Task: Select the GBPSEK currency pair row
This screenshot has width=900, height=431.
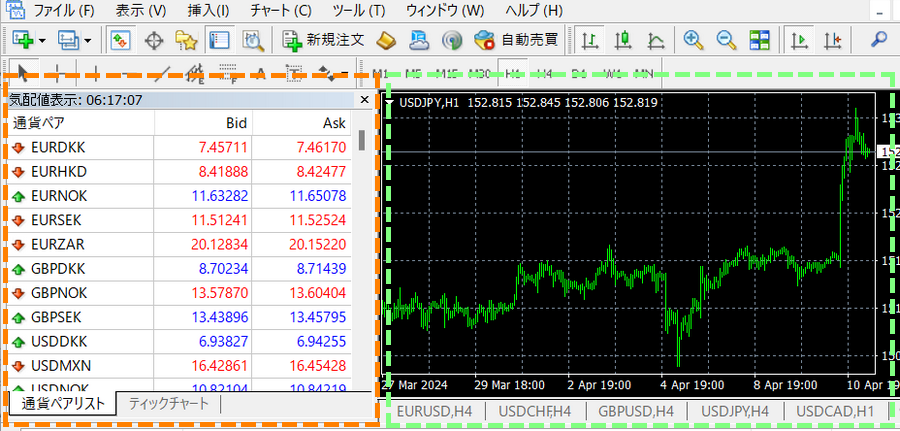Action: click(179, 317)
